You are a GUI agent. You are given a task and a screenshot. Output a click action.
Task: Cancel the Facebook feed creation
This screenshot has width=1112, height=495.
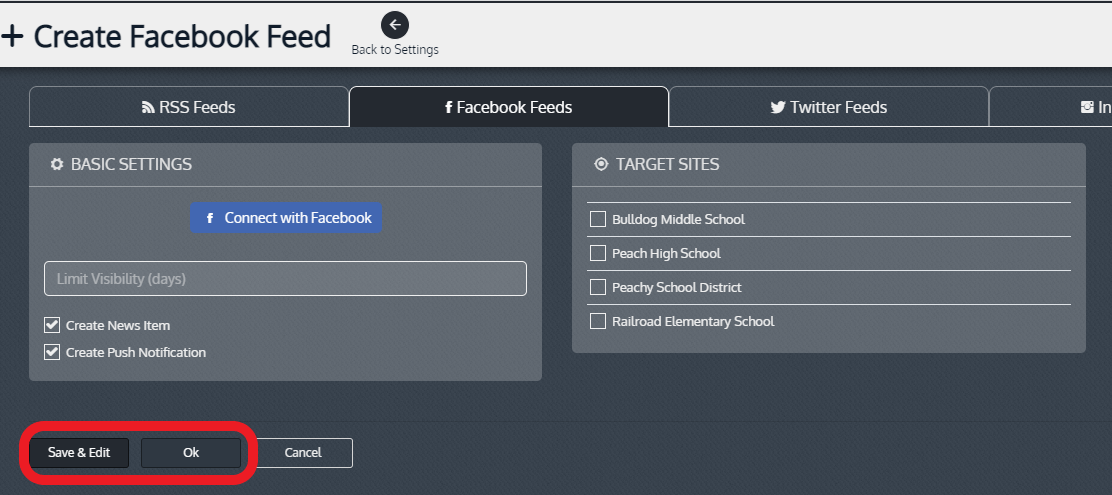click(303, 452)
